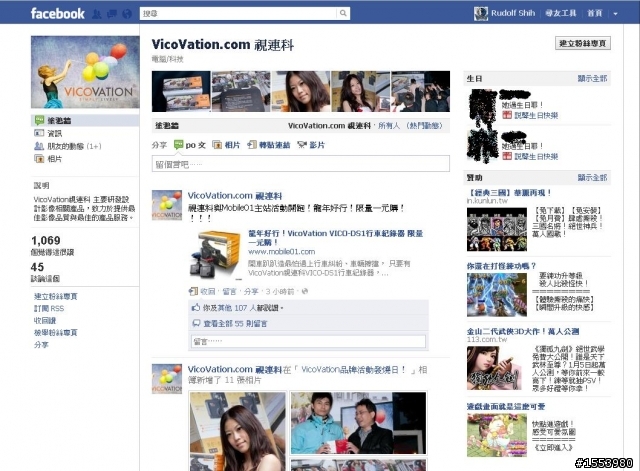The height and width of the screenshot is (471, 640).
Task: Switch wall filter to everyone link
Action: 389,126
